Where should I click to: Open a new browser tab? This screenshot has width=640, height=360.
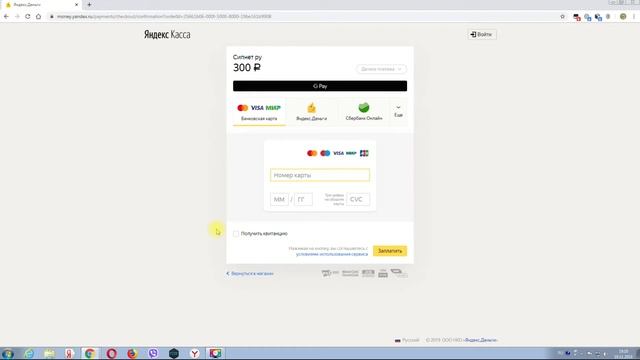[x=89, y=5]
